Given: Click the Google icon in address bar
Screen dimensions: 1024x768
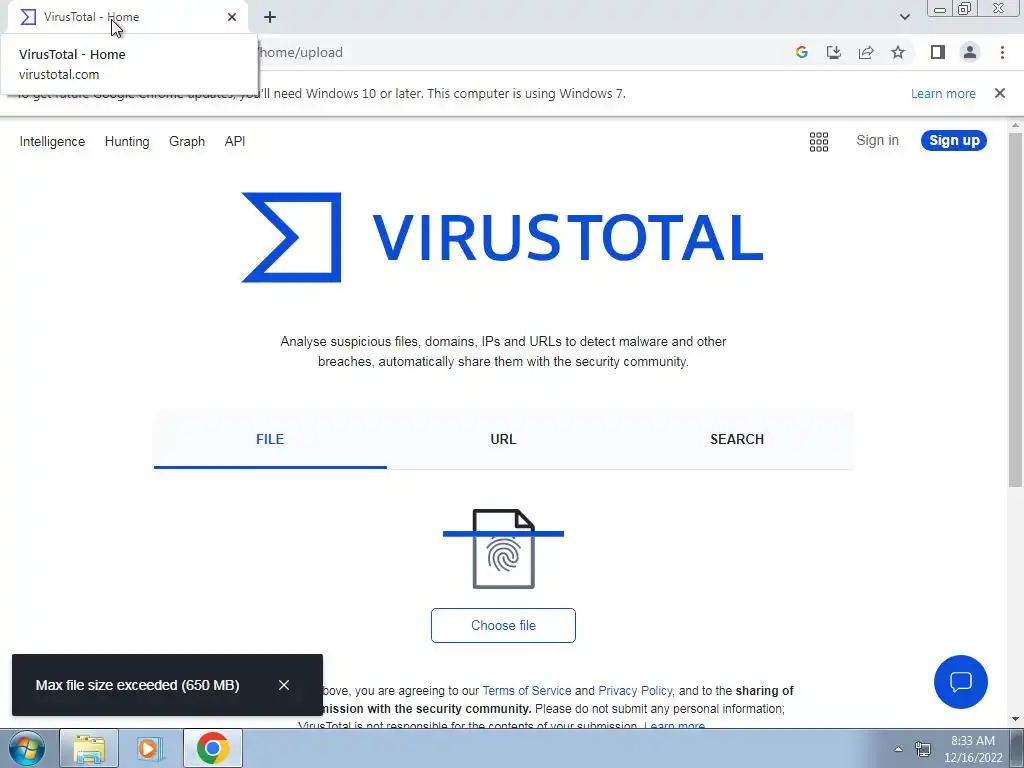Looking at the screenshot, I should pyautogui.click(x=801, y=52).
